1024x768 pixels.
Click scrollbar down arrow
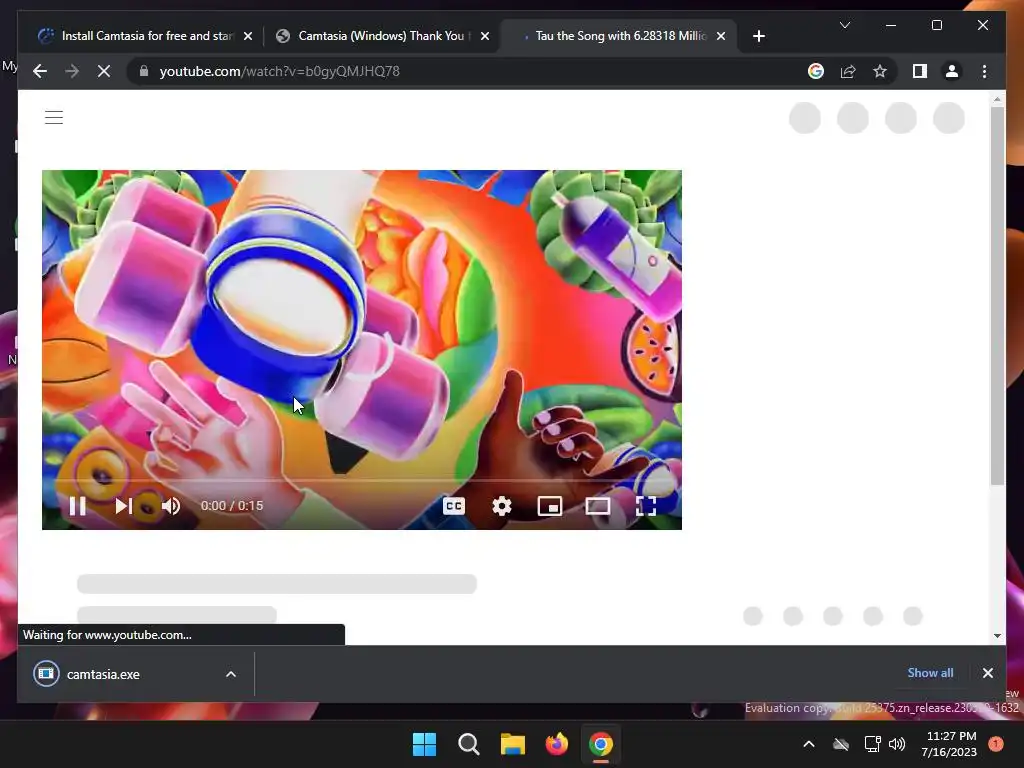997,635
